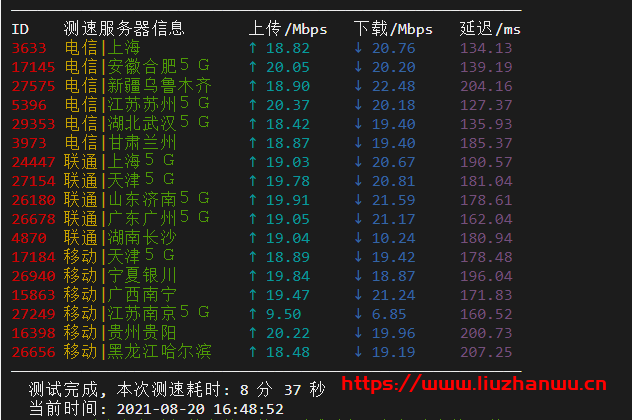Screen dimensions: 632x420
Task: Click server name 移动|天津5G
Action: 119,256
